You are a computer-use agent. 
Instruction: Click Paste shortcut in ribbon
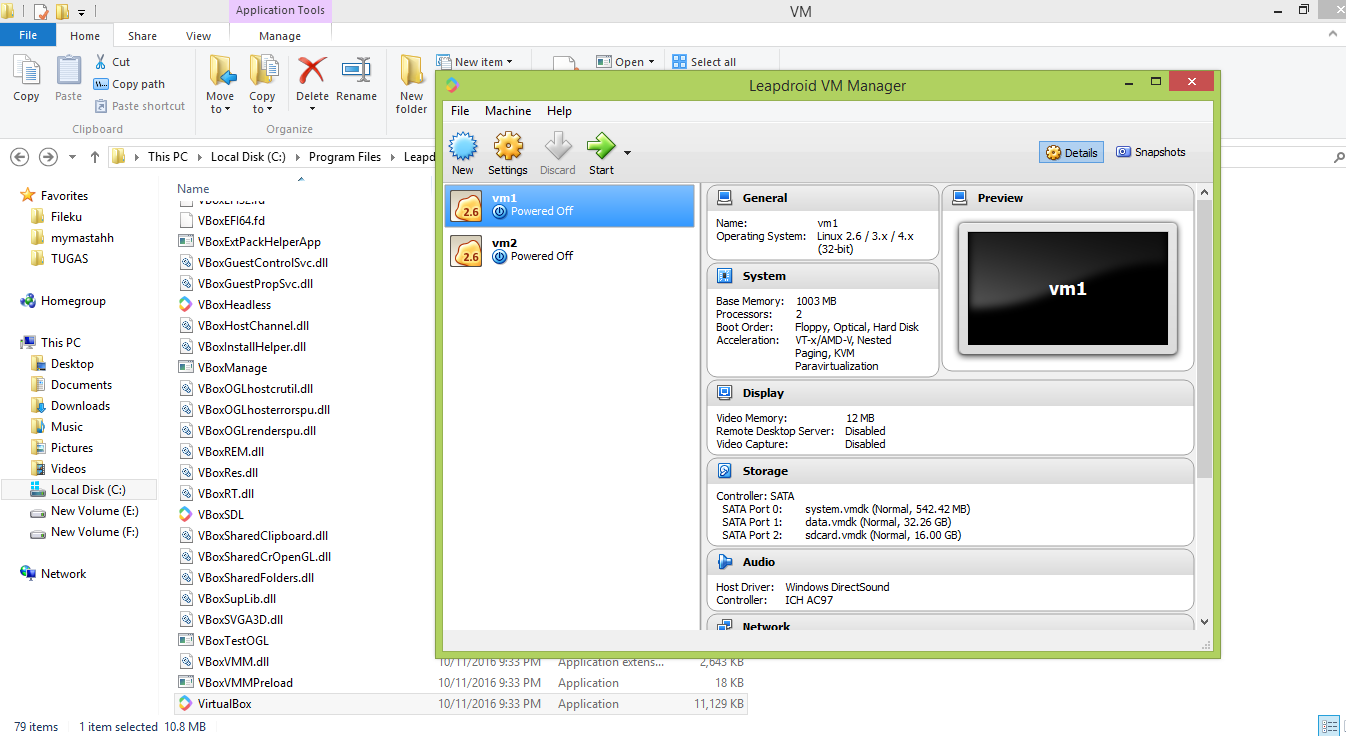pyautogui.click(x=139, y=106)
